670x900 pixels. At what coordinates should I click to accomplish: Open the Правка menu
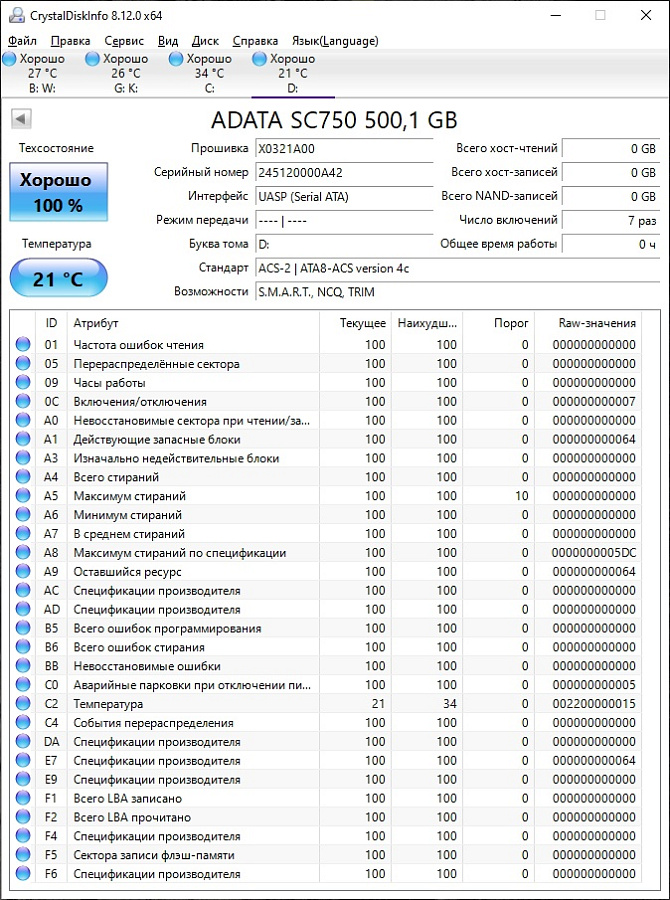click(70, 41)
